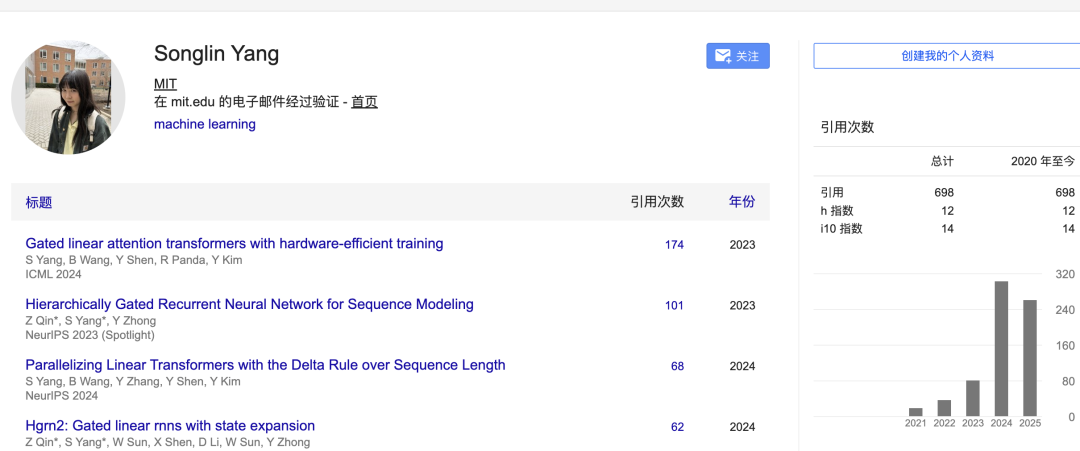Visit the 首页 homepage link

(364, 102)
